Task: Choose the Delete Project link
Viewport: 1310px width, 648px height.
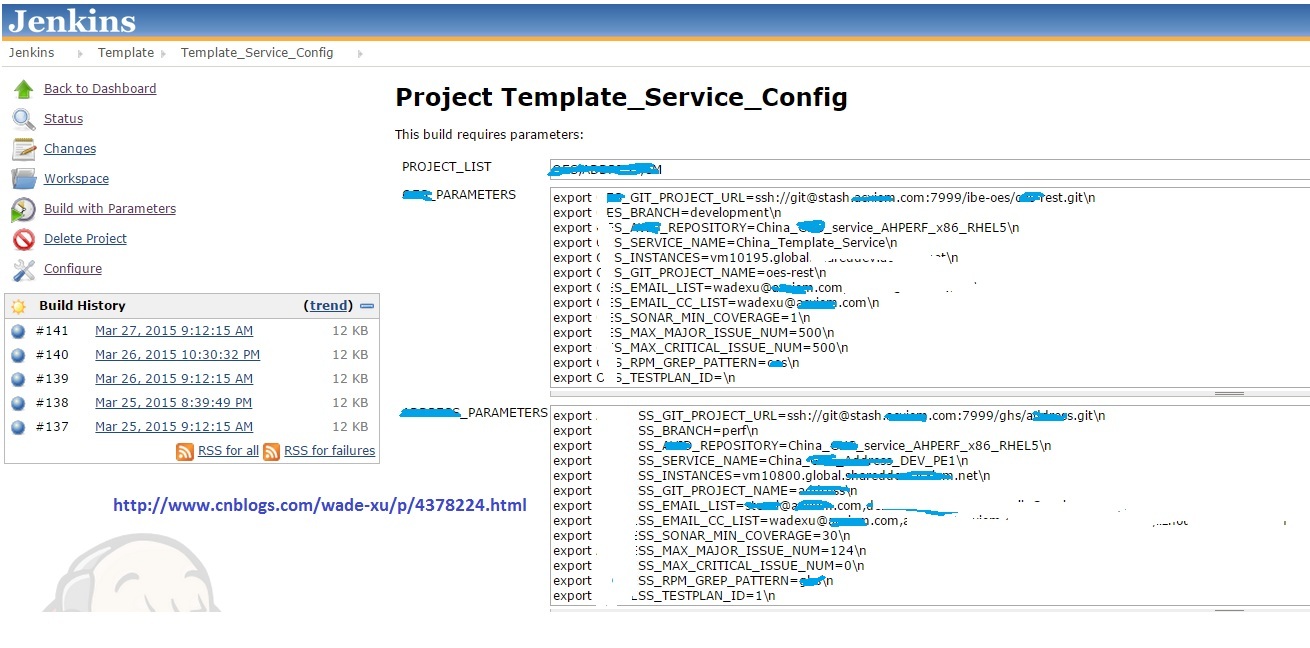Action: pos(85,239)
